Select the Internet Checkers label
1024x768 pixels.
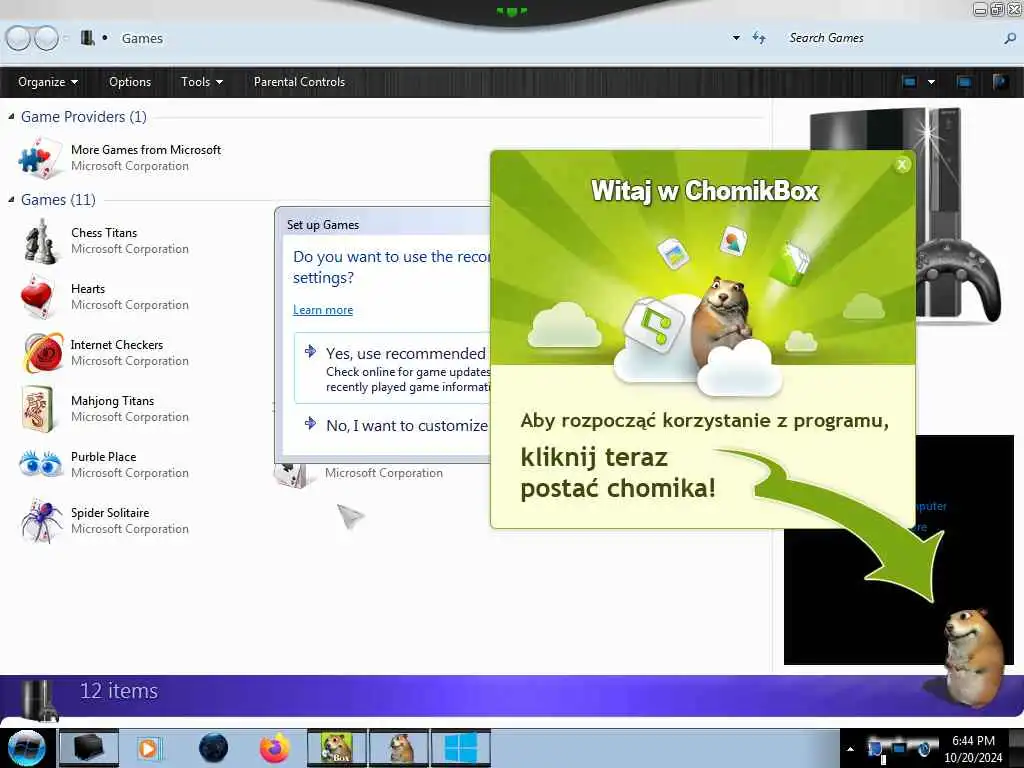116,345
